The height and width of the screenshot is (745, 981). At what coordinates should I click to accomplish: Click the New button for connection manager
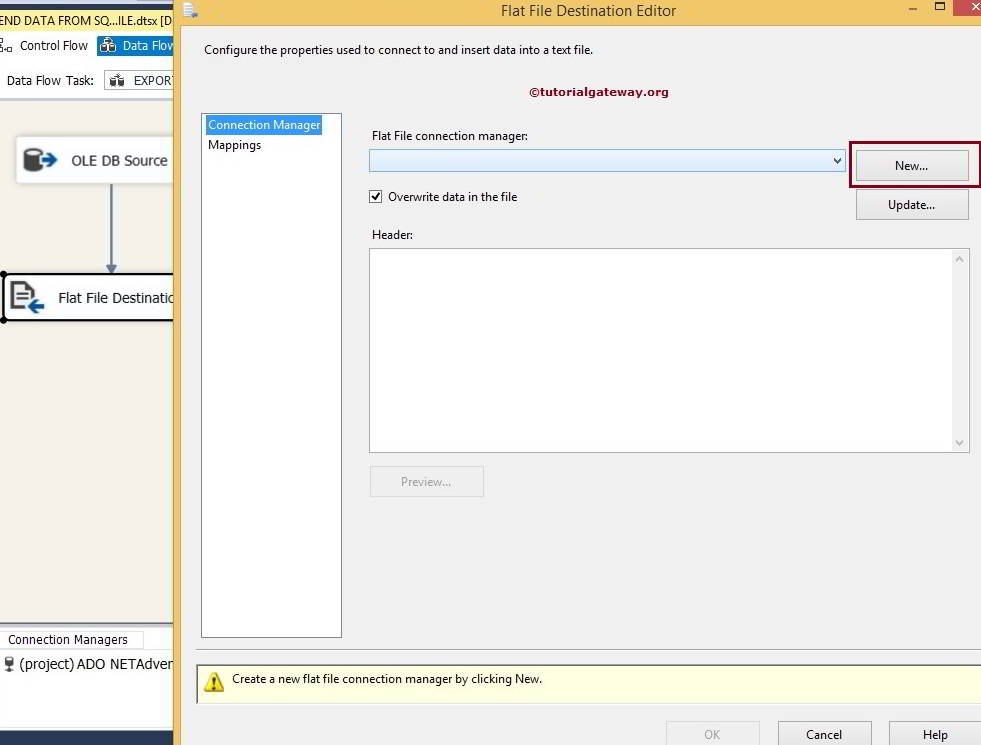coord(911,164)
